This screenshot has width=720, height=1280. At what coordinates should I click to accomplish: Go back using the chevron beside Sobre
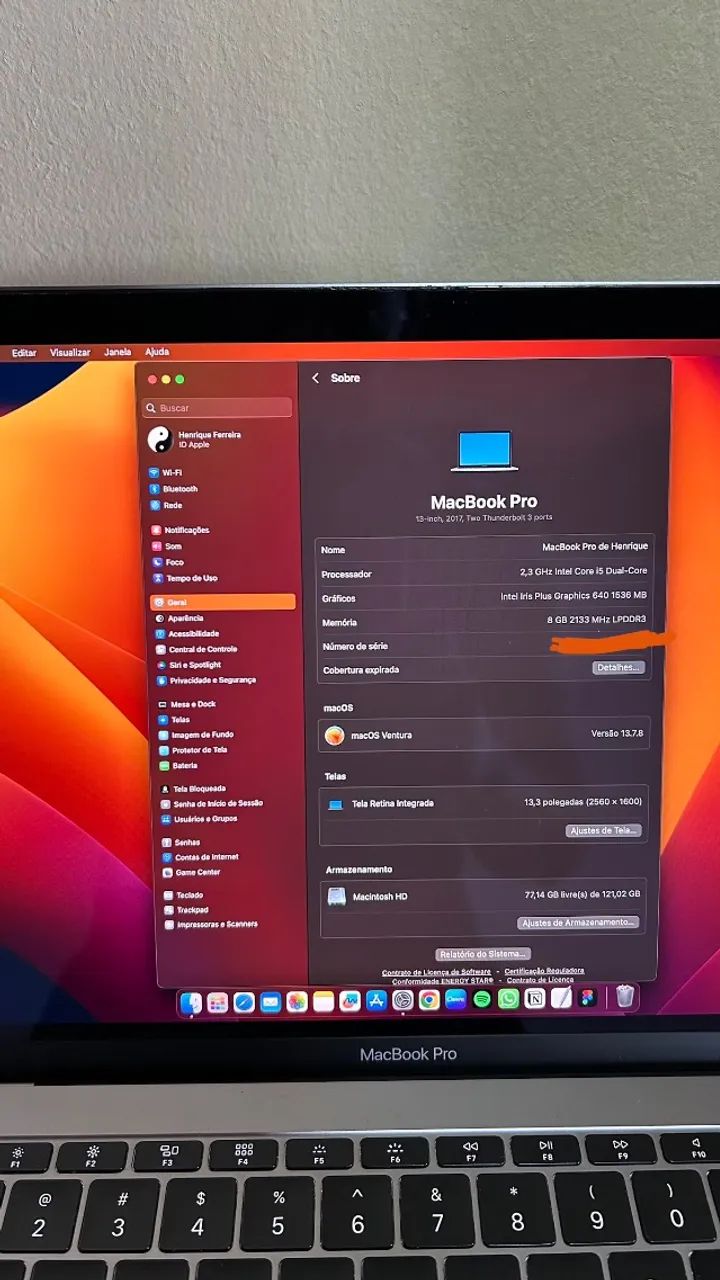(316, 378)
